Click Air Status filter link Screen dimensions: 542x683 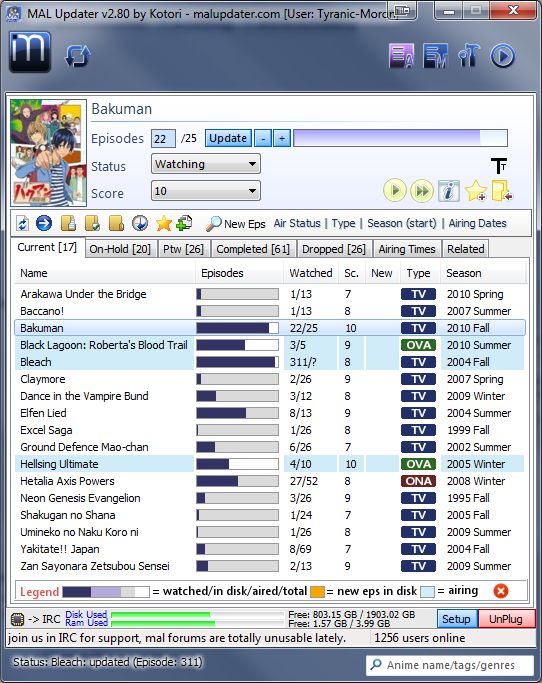click(297, 223)
